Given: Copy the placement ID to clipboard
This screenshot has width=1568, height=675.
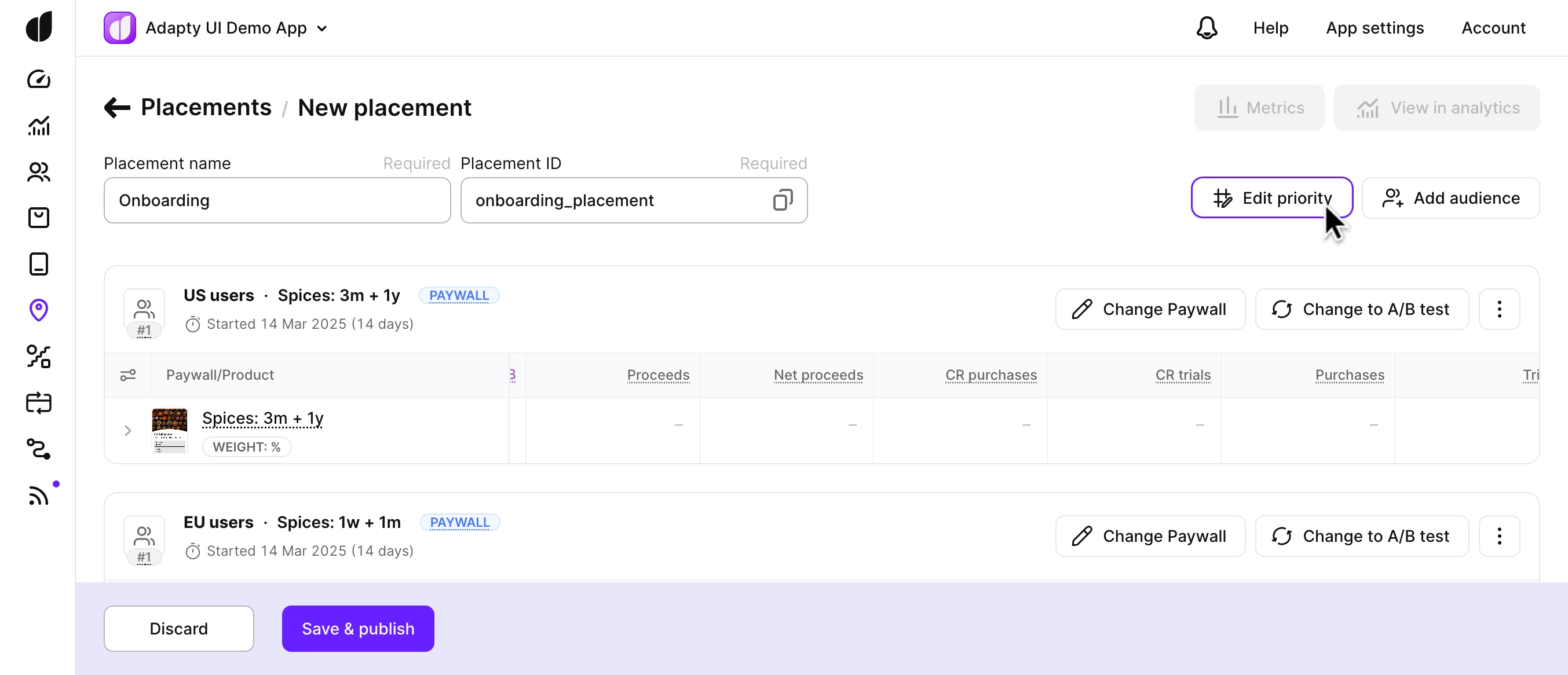Looking at the screenshot, I should click(x=782, y=200).
